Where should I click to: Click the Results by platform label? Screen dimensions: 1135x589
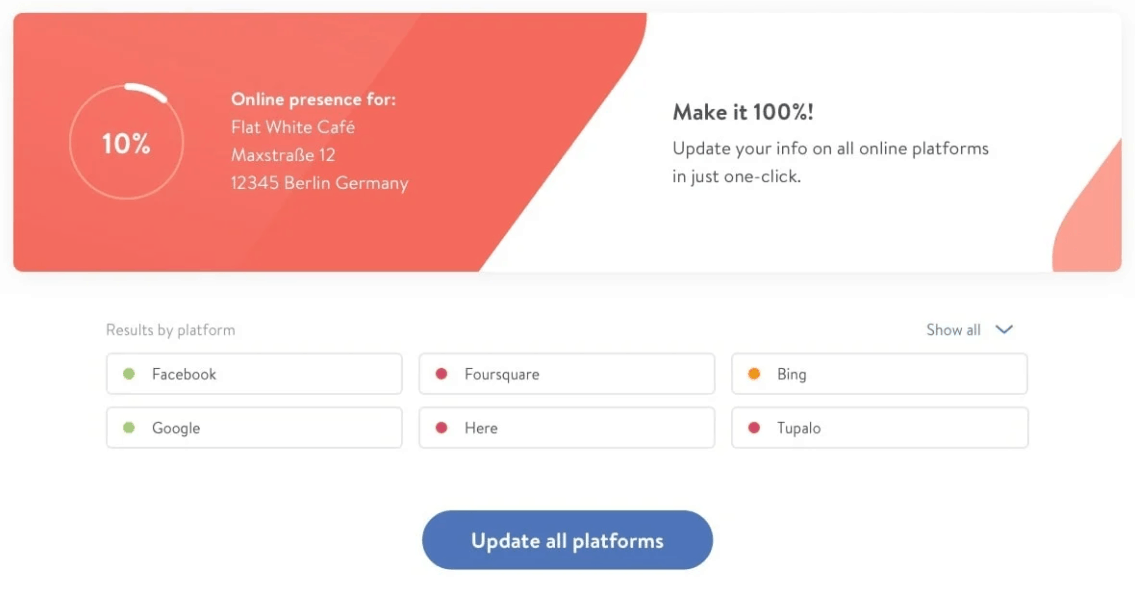click(x=171, y=330)
